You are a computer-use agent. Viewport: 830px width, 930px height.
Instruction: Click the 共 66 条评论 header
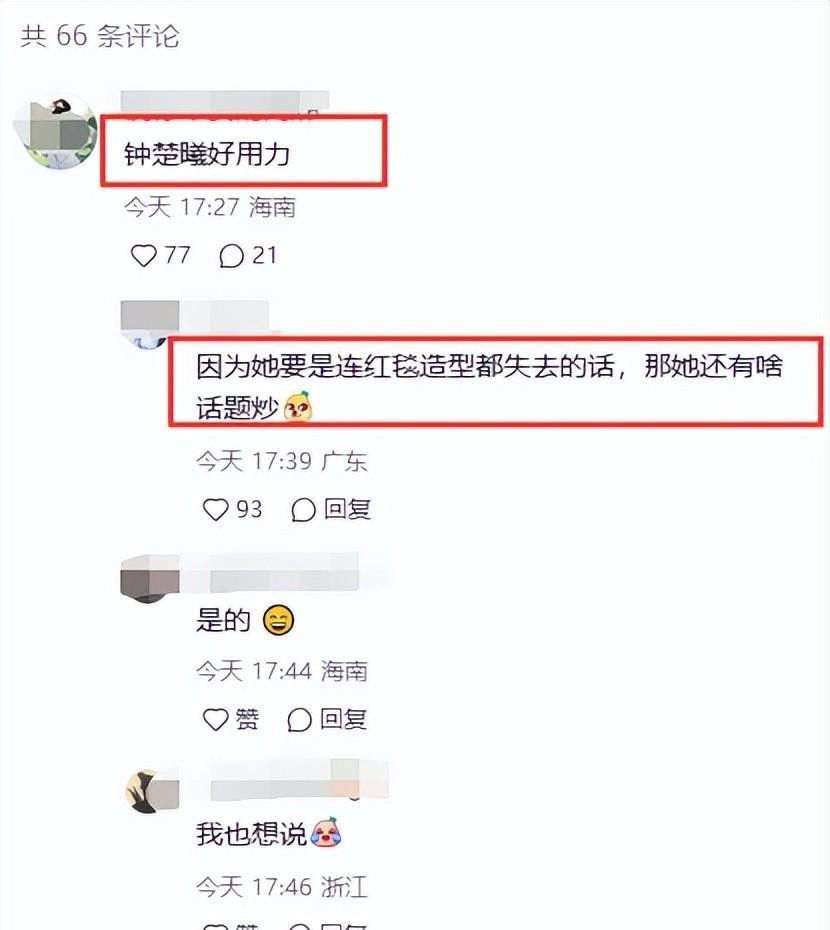(100, 36)
